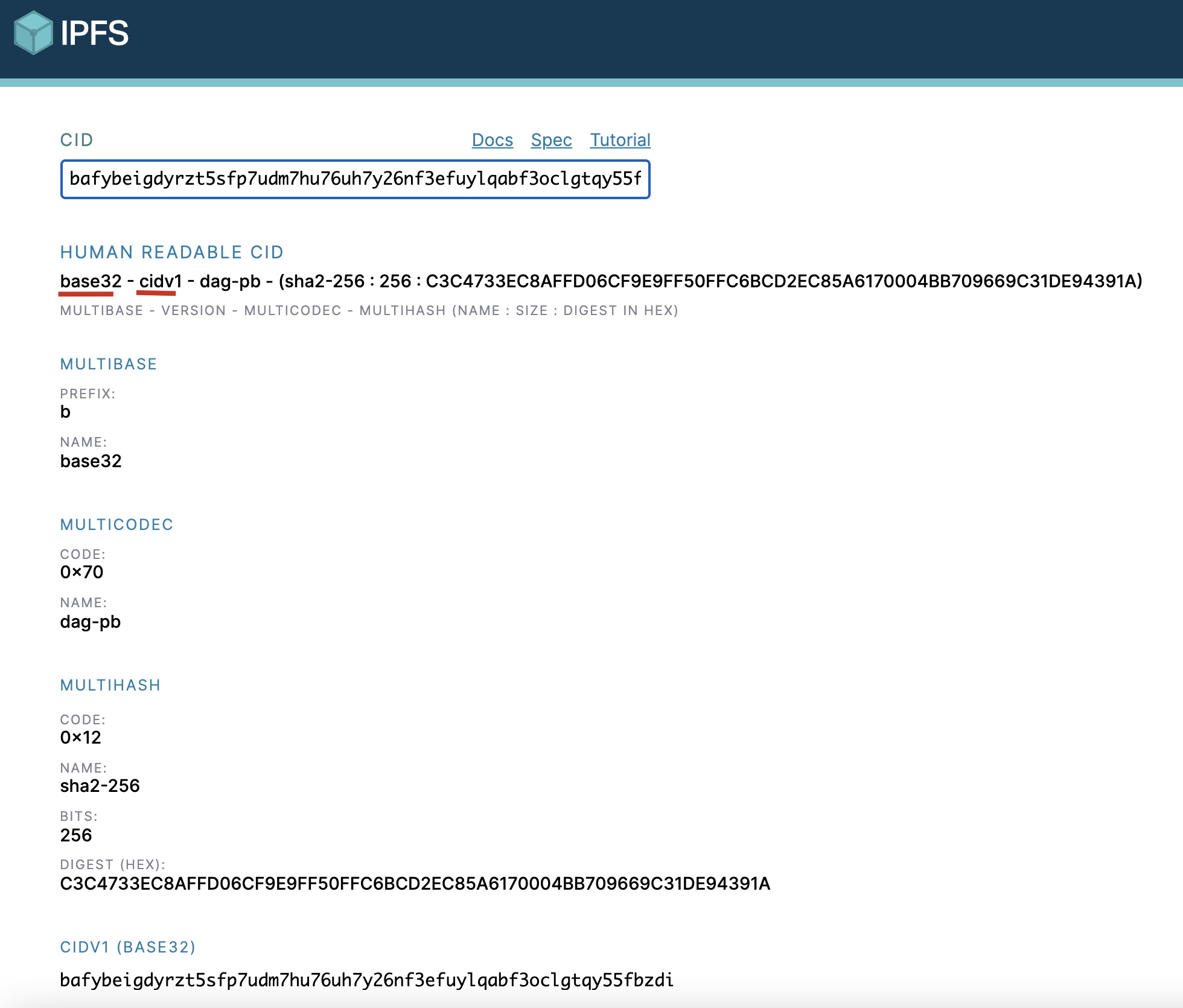Click the multicodec code value 0x70
The image size is (1183, 1008).
tap(81, 572)
